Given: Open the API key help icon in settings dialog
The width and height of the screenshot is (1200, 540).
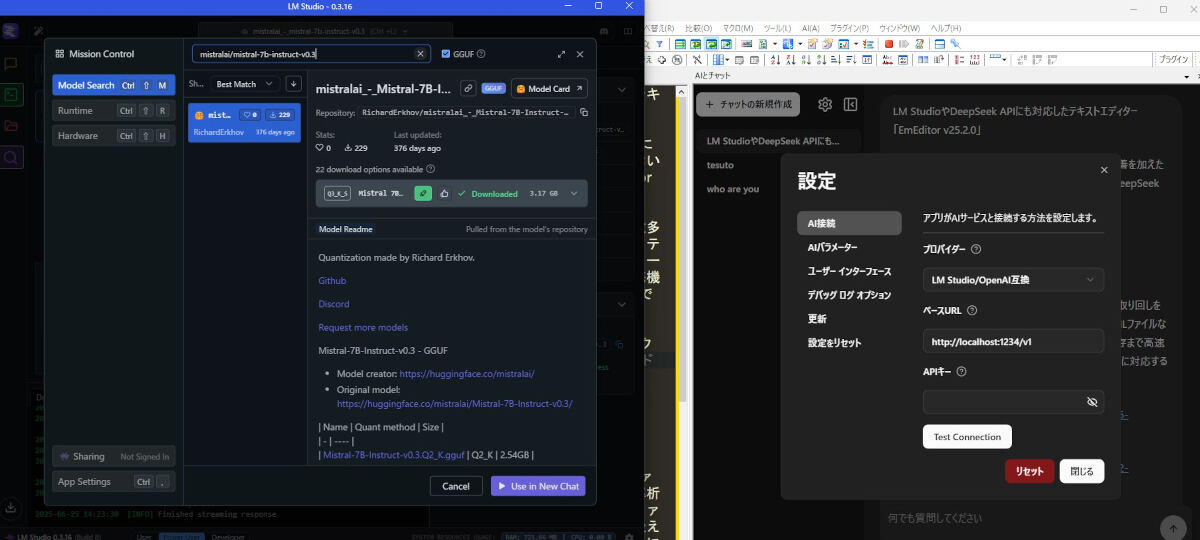Looking at the screenshot, I should (x=962, y=372).
